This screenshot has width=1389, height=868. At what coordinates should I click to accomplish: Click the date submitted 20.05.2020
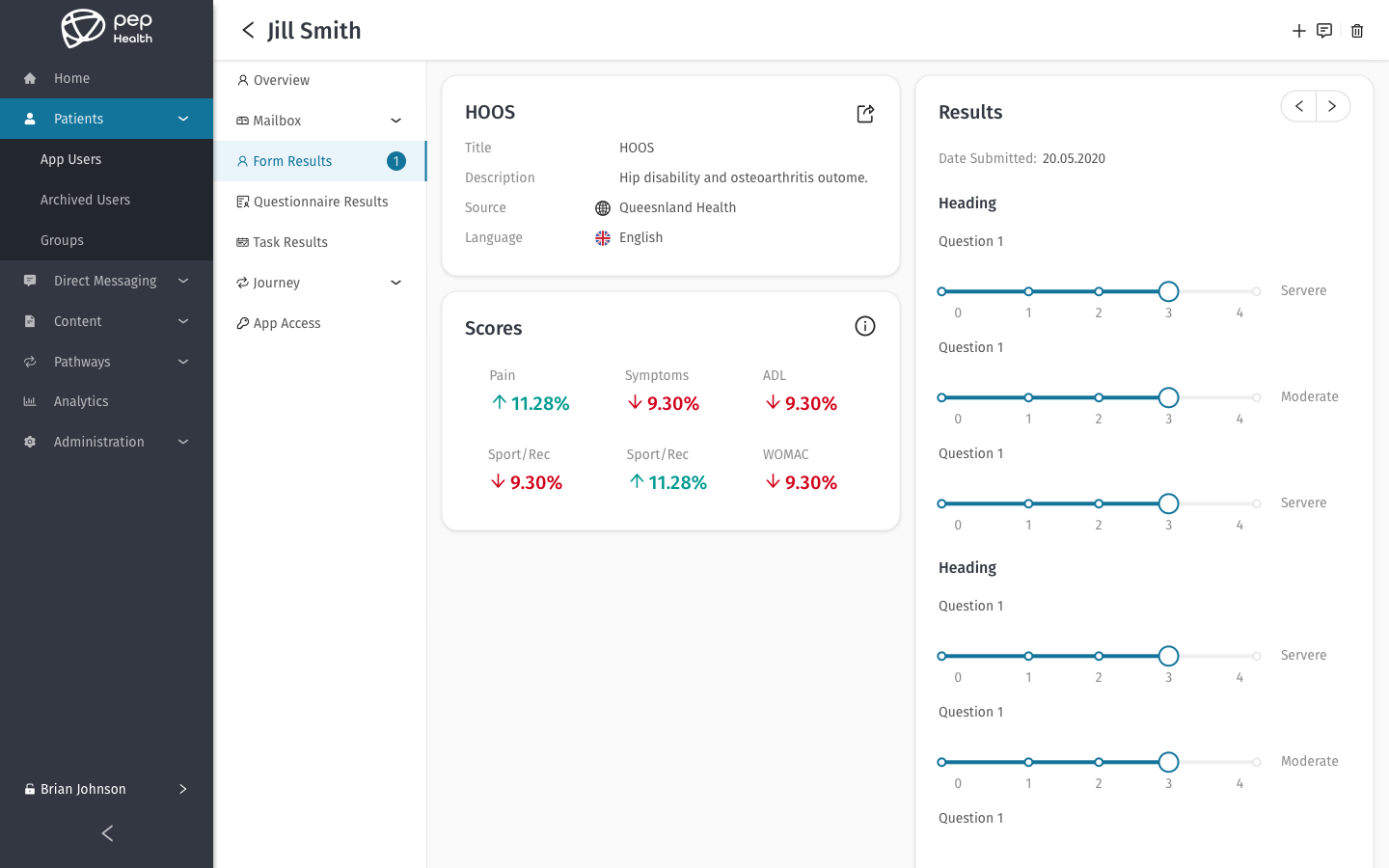[x=1074, y=158]
